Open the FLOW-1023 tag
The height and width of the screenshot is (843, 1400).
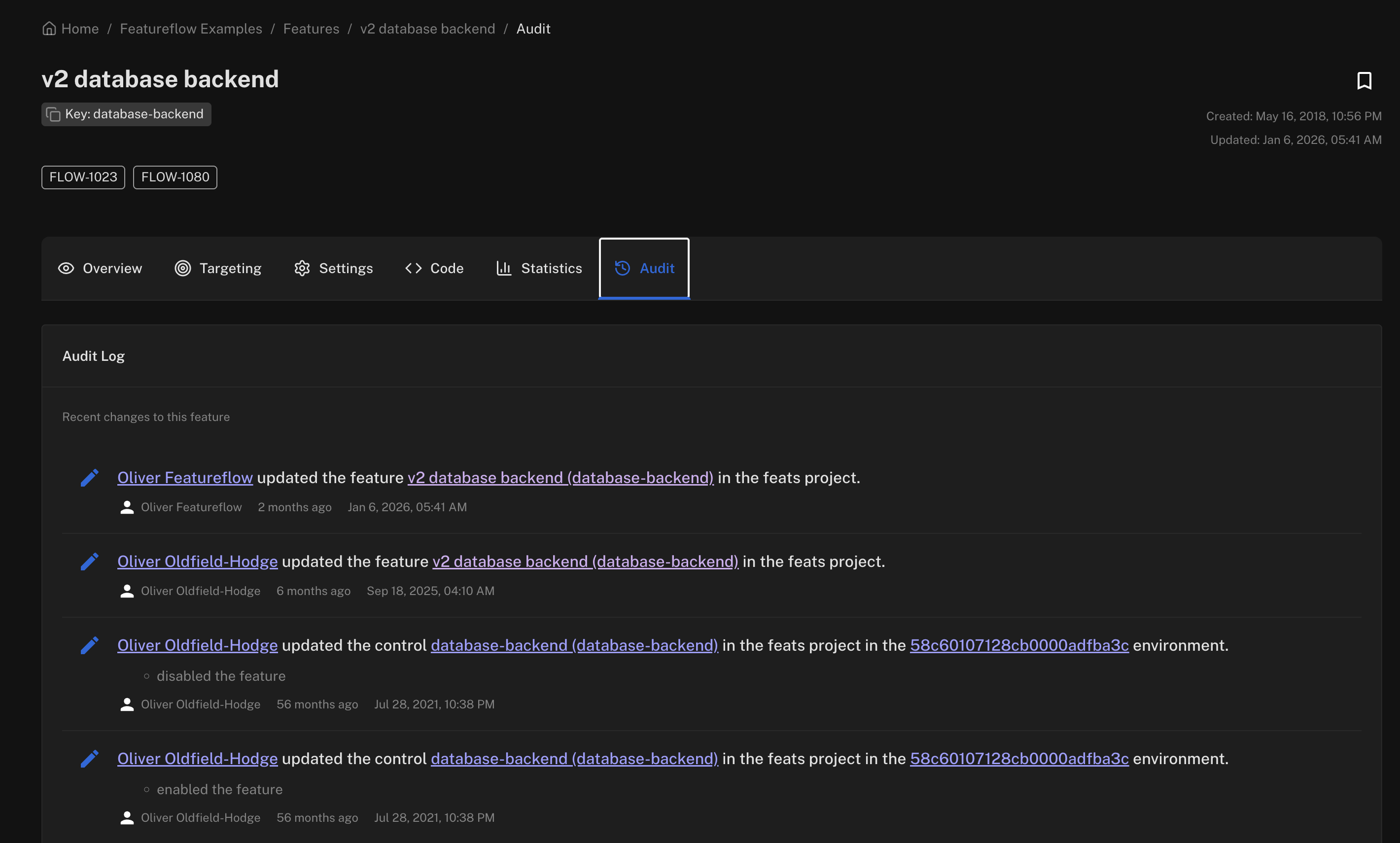coord(83,177)
